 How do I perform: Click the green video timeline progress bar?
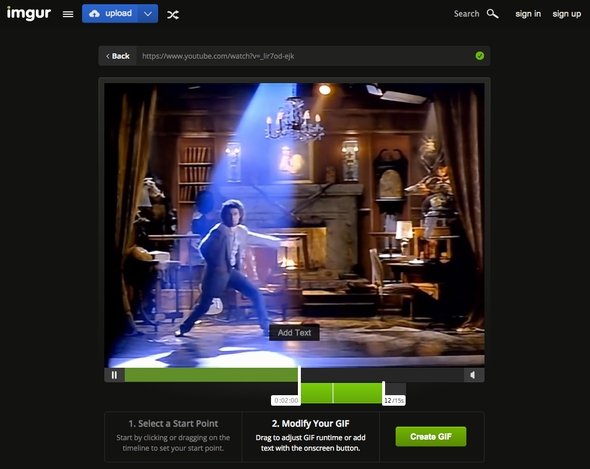(211, 375)
